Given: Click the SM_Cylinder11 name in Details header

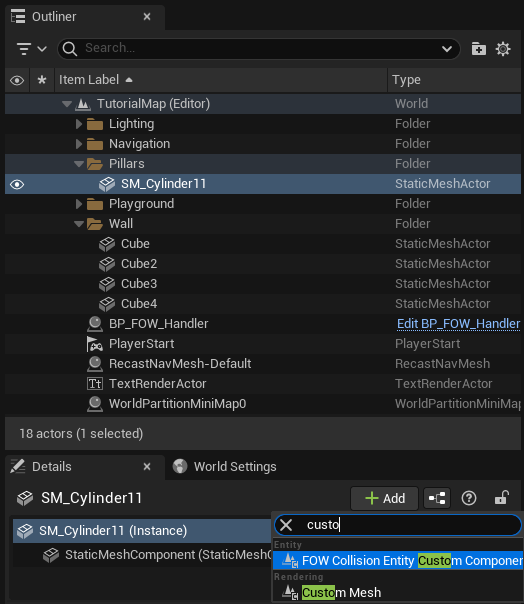Looking at the screenshot, I should point(92,498).
